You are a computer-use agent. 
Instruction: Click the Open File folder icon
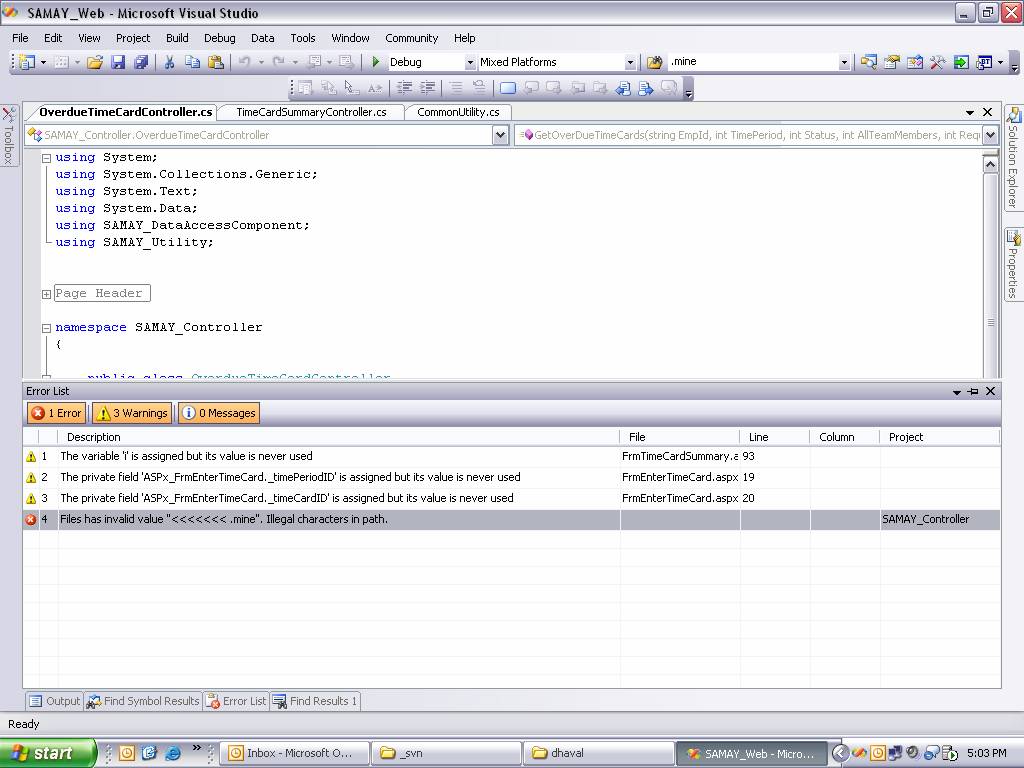[95, 62]
